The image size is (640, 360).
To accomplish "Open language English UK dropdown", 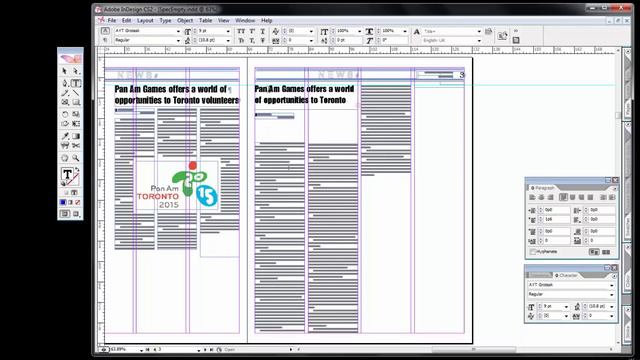I will pyautogui.click(x=479, y=40).
